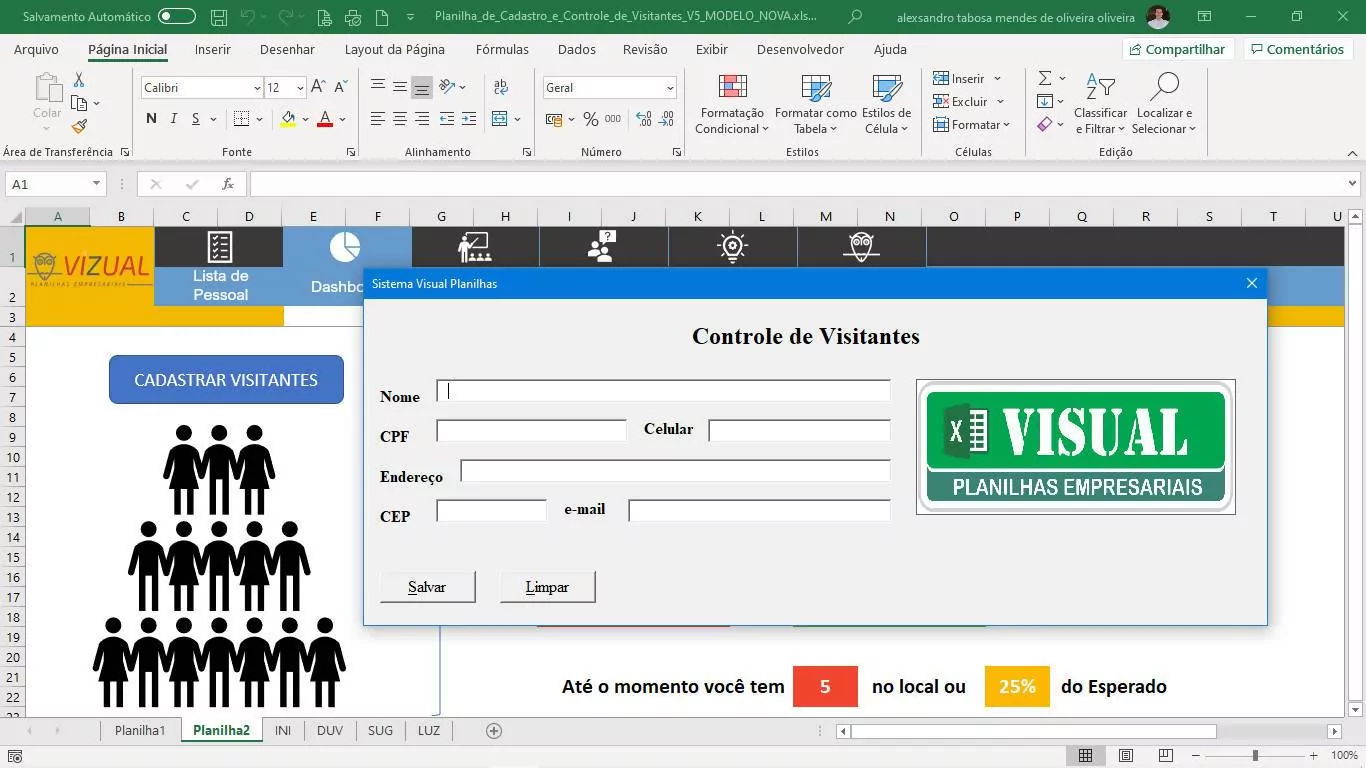Click the zoom slider in status bar

point(1255,756)
